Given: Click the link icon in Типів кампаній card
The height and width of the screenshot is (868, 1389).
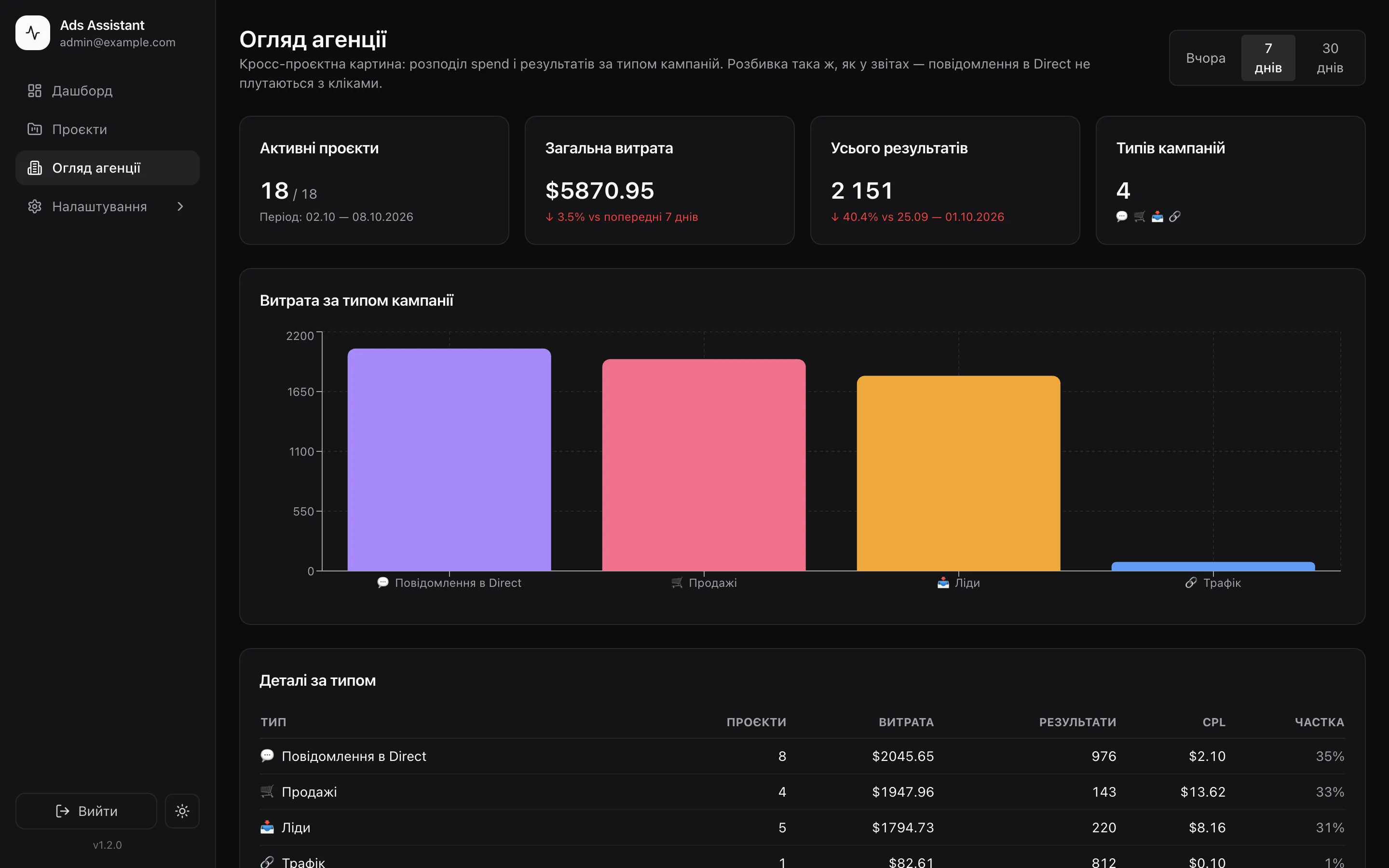Looking at the screenshot, I should point(1175,217).
